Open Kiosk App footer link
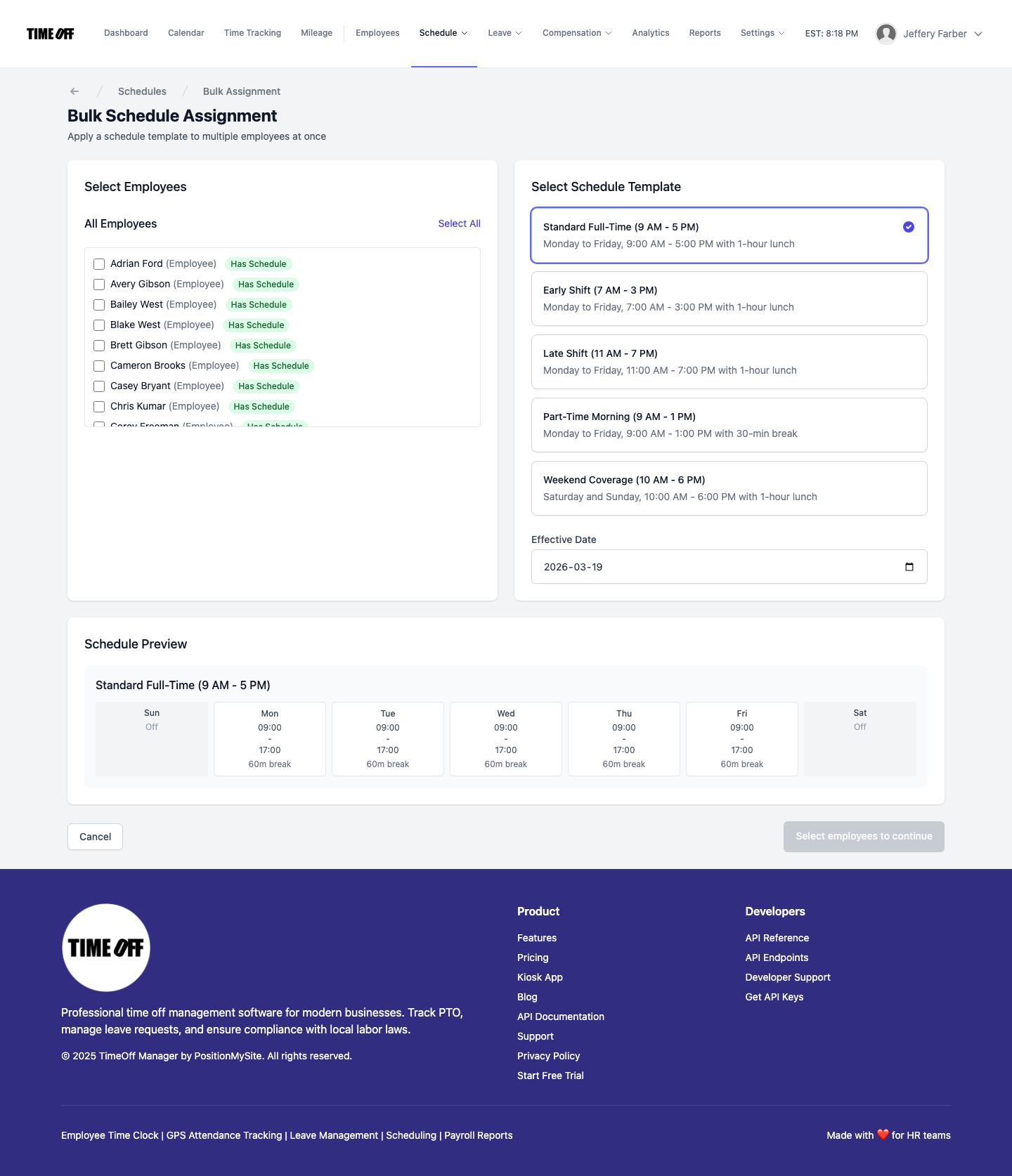The height and width of the screenshot is (1176, 1012). point(540,977)
